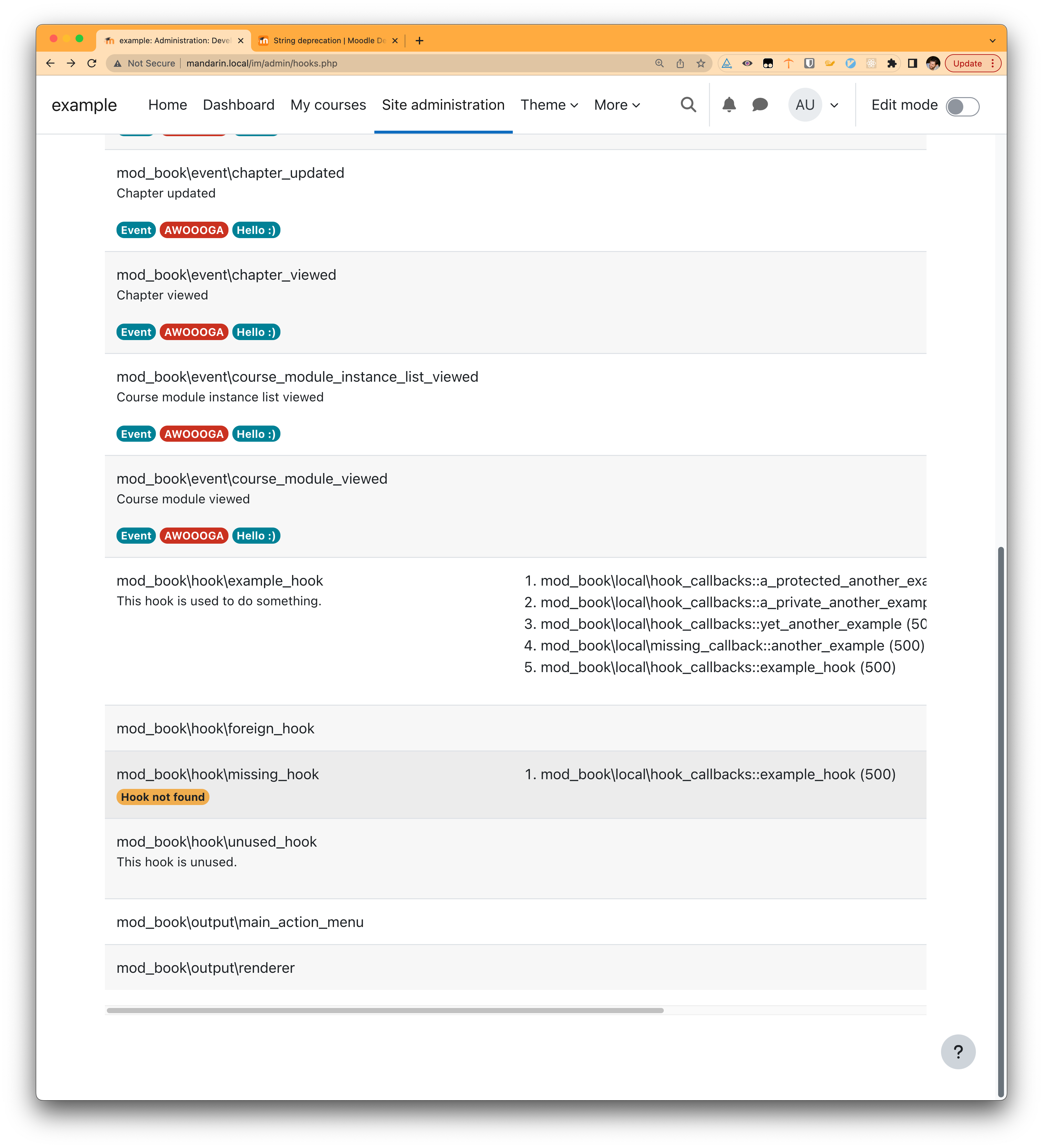Image resolution: width=1043 pixels, height=1148 pixels.
Task: Close the example Administration tab
Action: pos(240,40)
